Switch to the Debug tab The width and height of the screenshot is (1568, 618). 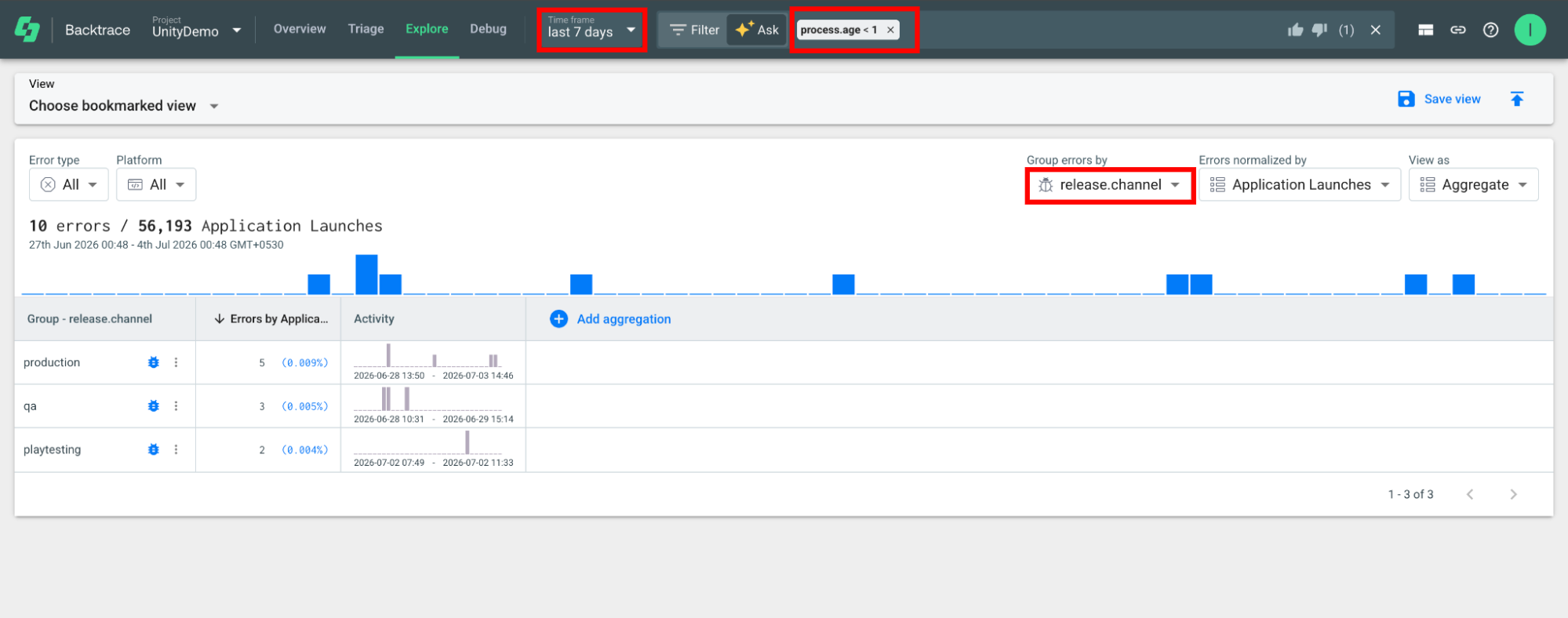(x=488, y=29)
